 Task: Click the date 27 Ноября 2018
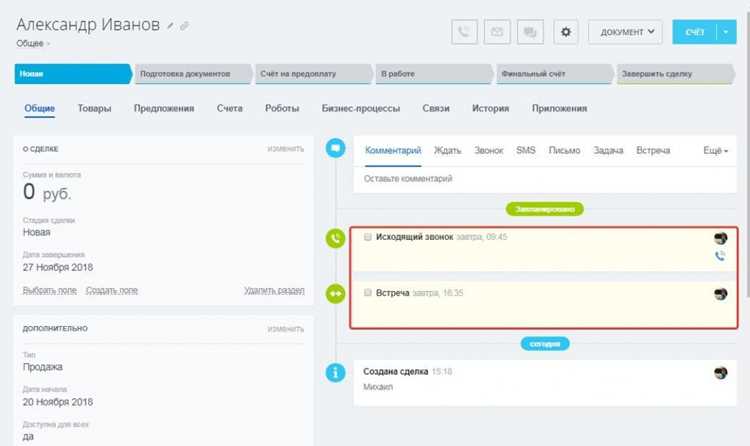[x=58, y=267]
